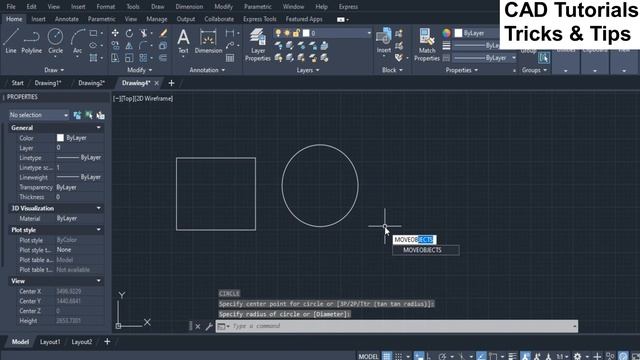Click the MODEL status bar button
The height and width of the screenshot is (360, 640).
[x=368, y=356]
